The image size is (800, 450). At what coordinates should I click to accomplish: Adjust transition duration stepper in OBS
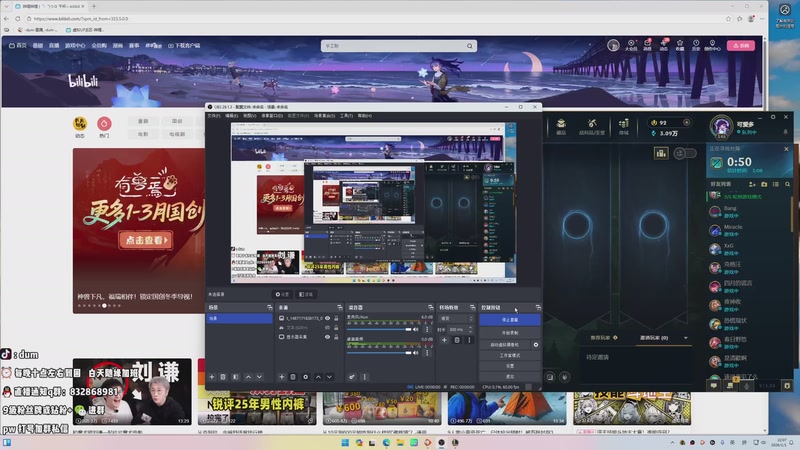pyautogui.click(x=470, y=330)
